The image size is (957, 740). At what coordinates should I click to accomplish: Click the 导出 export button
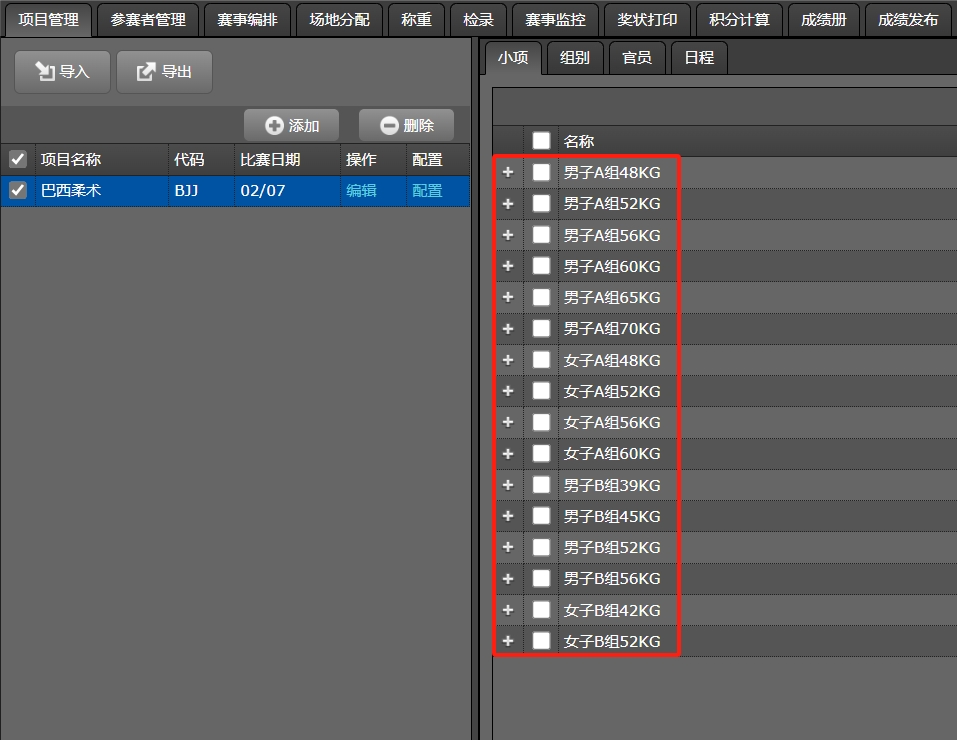(x=164, y=72)
